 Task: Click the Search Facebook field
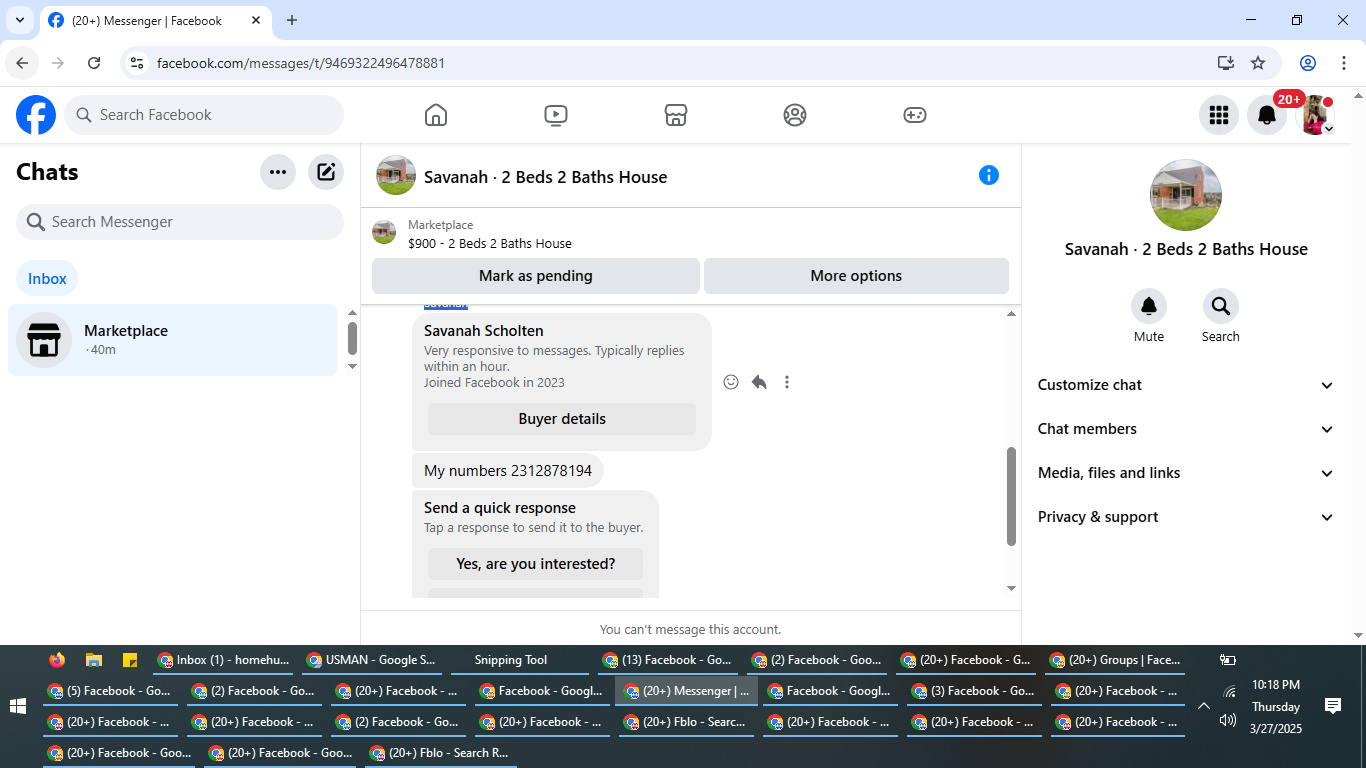[x=204, y=115]
